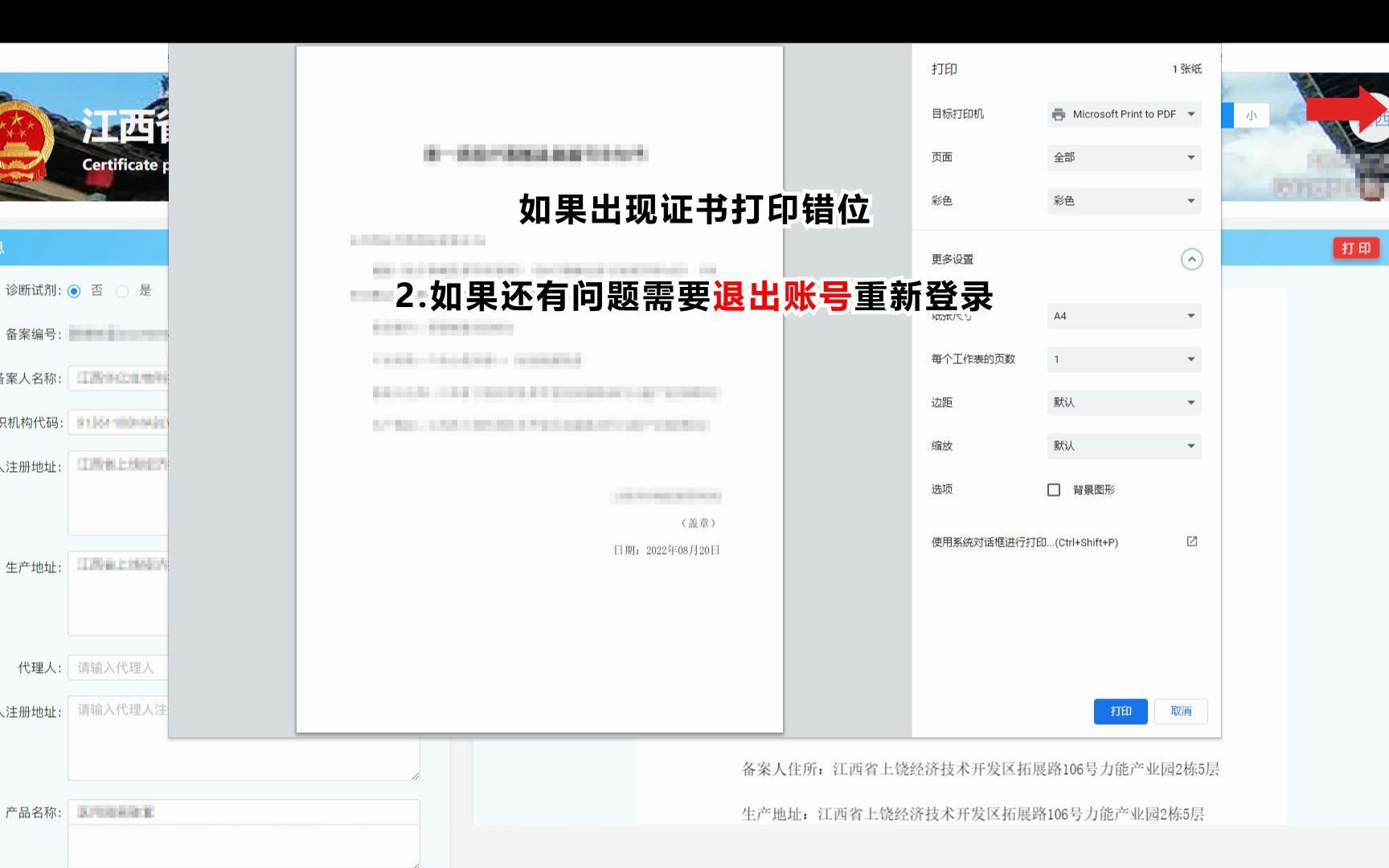Select the 是 radio for 诊断试剂
This screenshot has height=868, width=1389.
[x=122, y=291]
